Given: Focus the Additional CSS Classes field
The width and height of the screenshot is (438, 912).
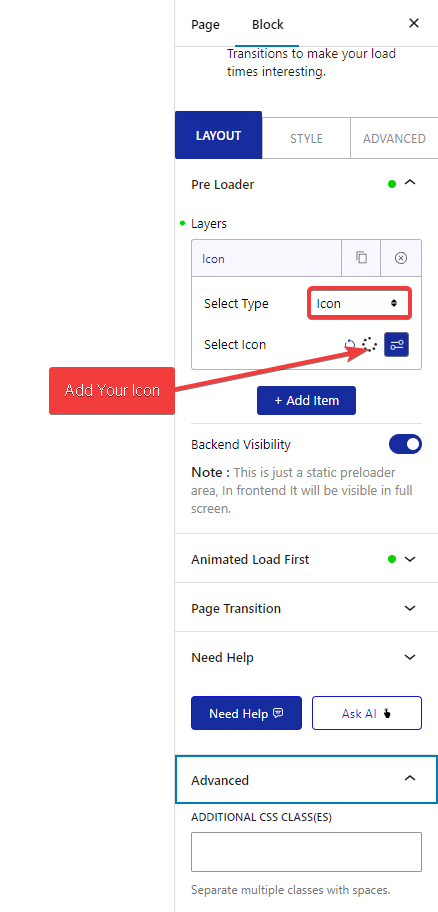Looking at the screenshot, I should 307,852.
